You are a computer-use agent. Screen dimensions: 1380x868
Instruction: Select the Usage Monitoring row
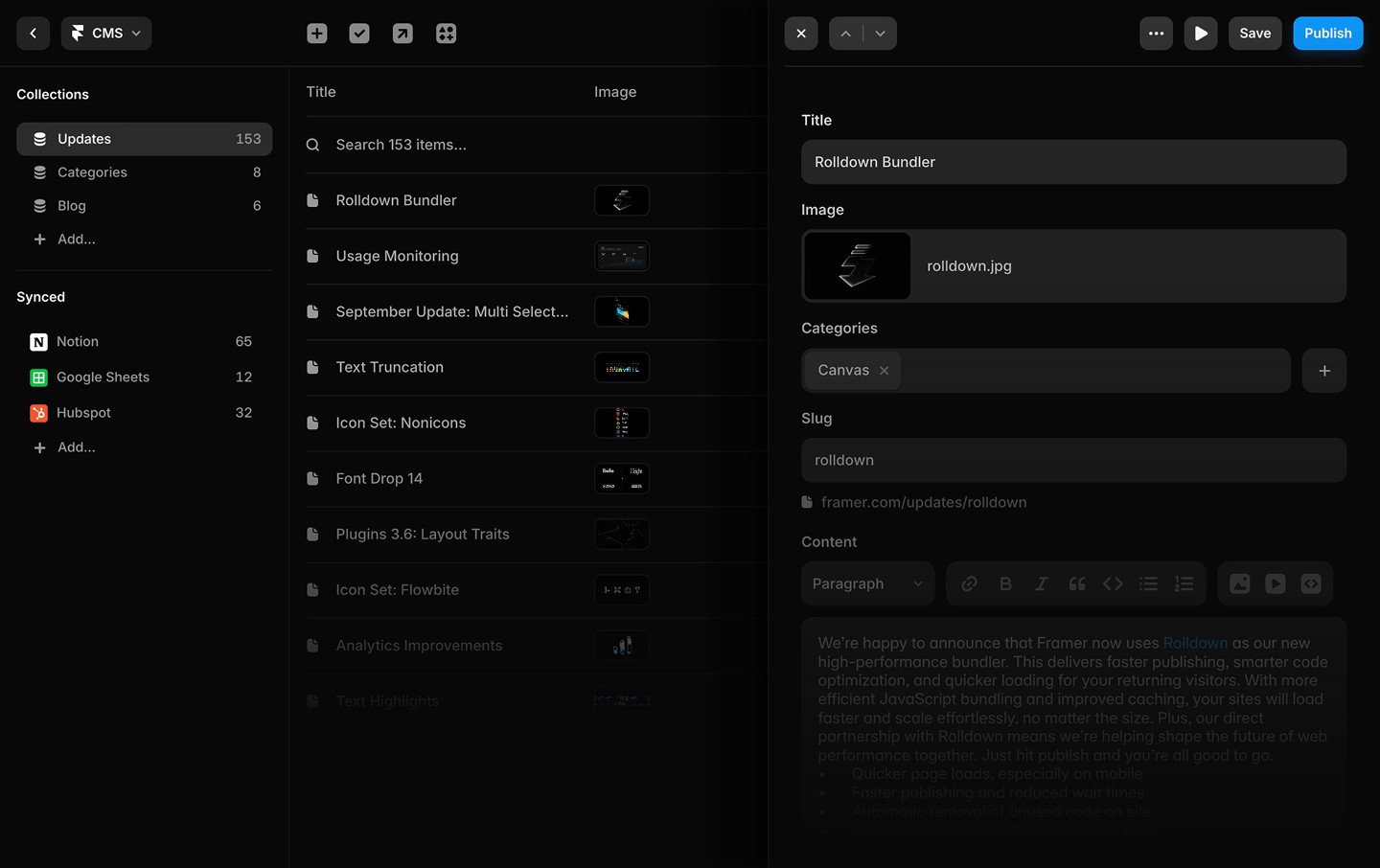[537, 256]
